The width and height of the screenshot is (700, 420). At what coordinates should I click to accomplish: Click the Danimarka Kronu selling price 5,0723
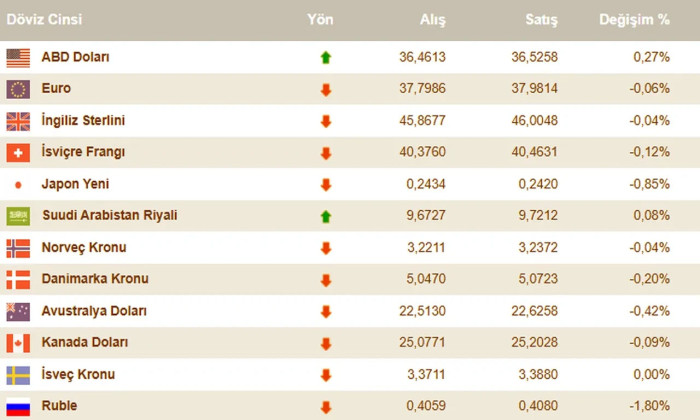click(x=538, y=279)
